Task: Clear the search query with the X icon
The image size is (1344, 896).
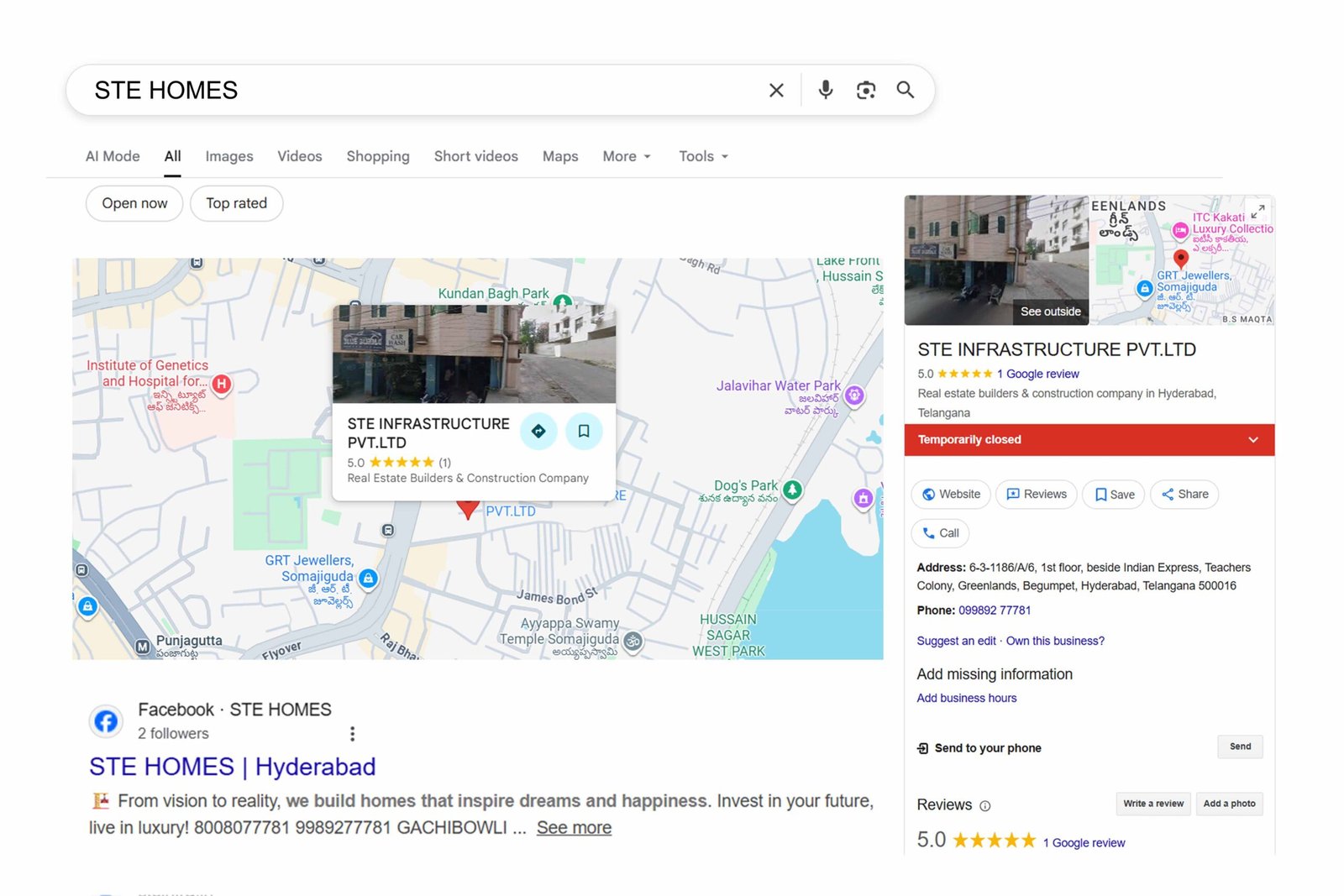Action: [776, 90]
